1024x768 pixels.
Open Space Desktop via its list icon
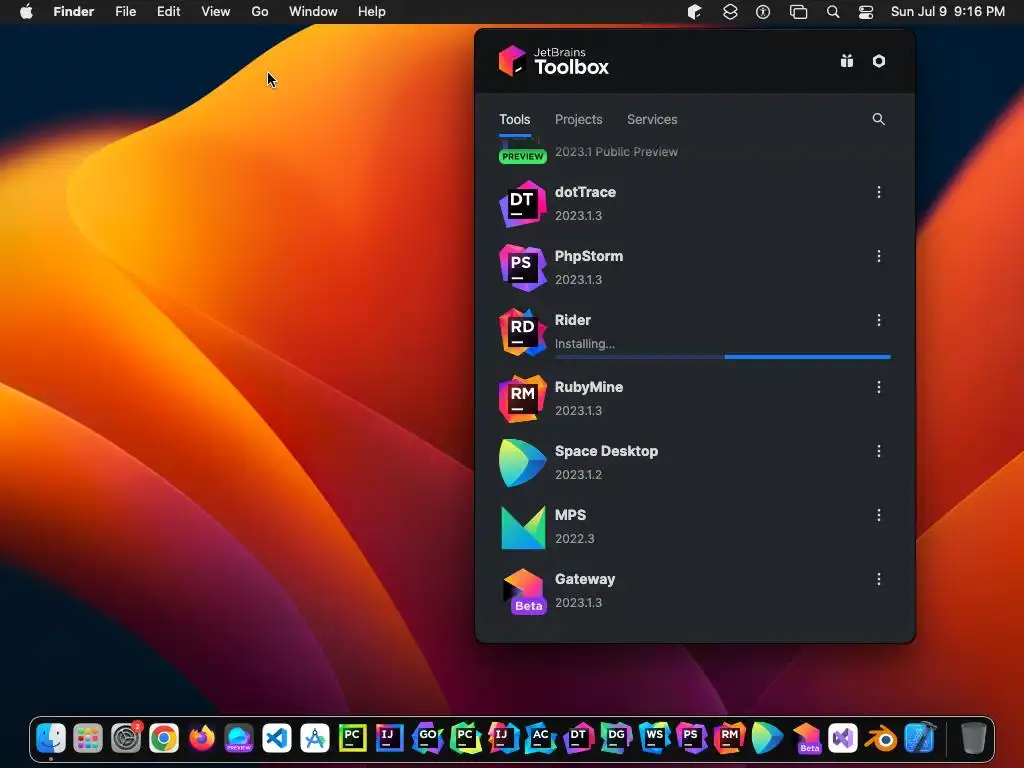point(522,463)
